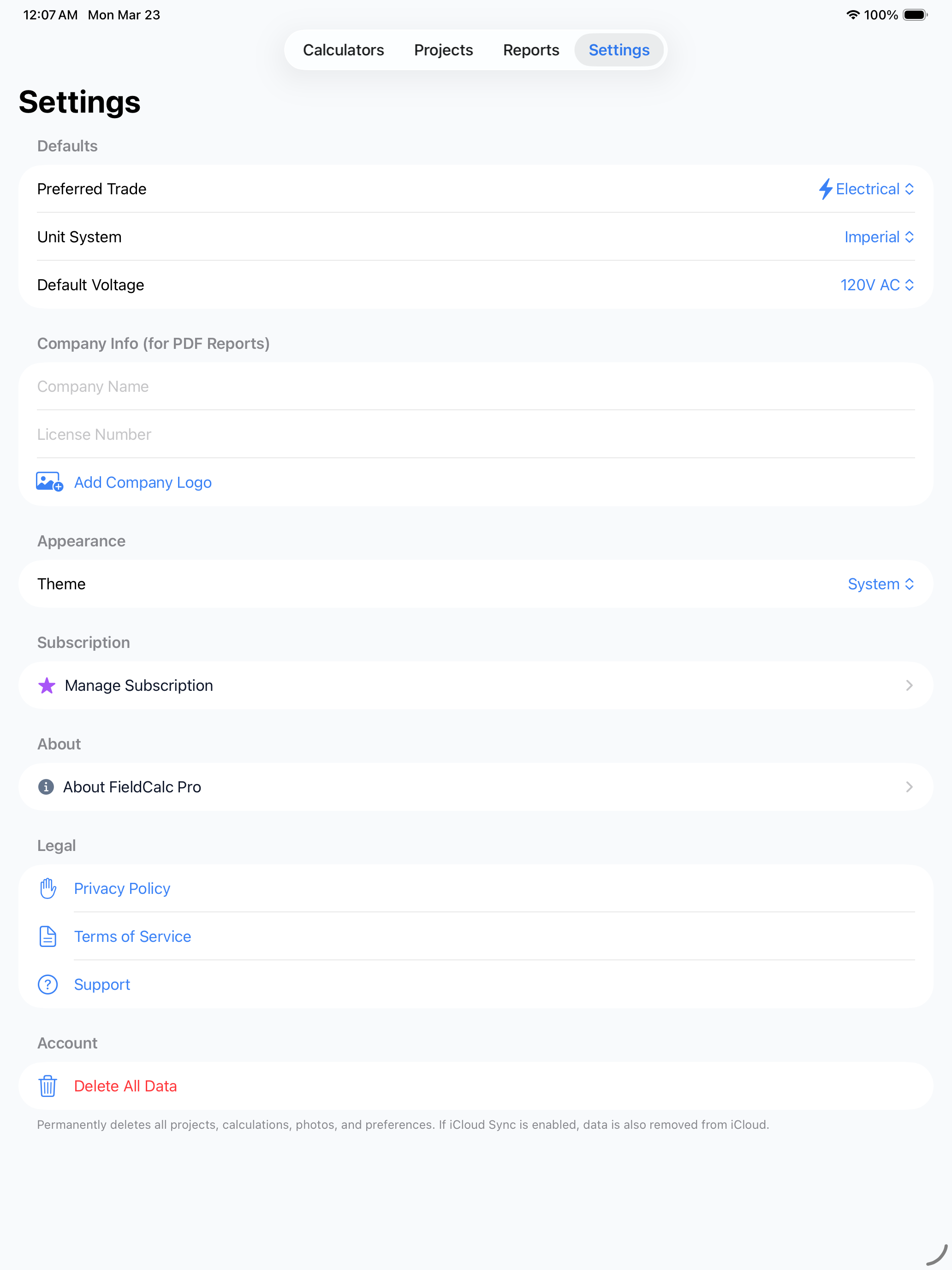This screenshot has height=1270, width=952.
Task: Open About FieldCalc Pro disclosure chevron
Action: tap(909, 786)
